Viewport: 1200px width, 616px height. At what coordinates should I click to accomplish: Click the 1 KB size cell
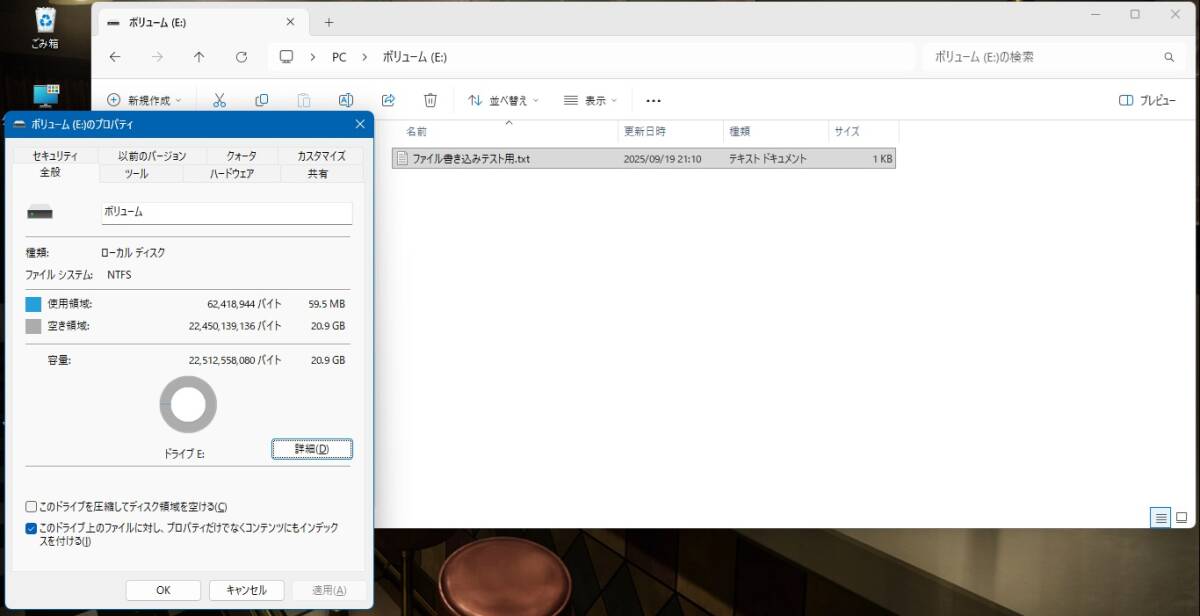(x=882, y=158)
